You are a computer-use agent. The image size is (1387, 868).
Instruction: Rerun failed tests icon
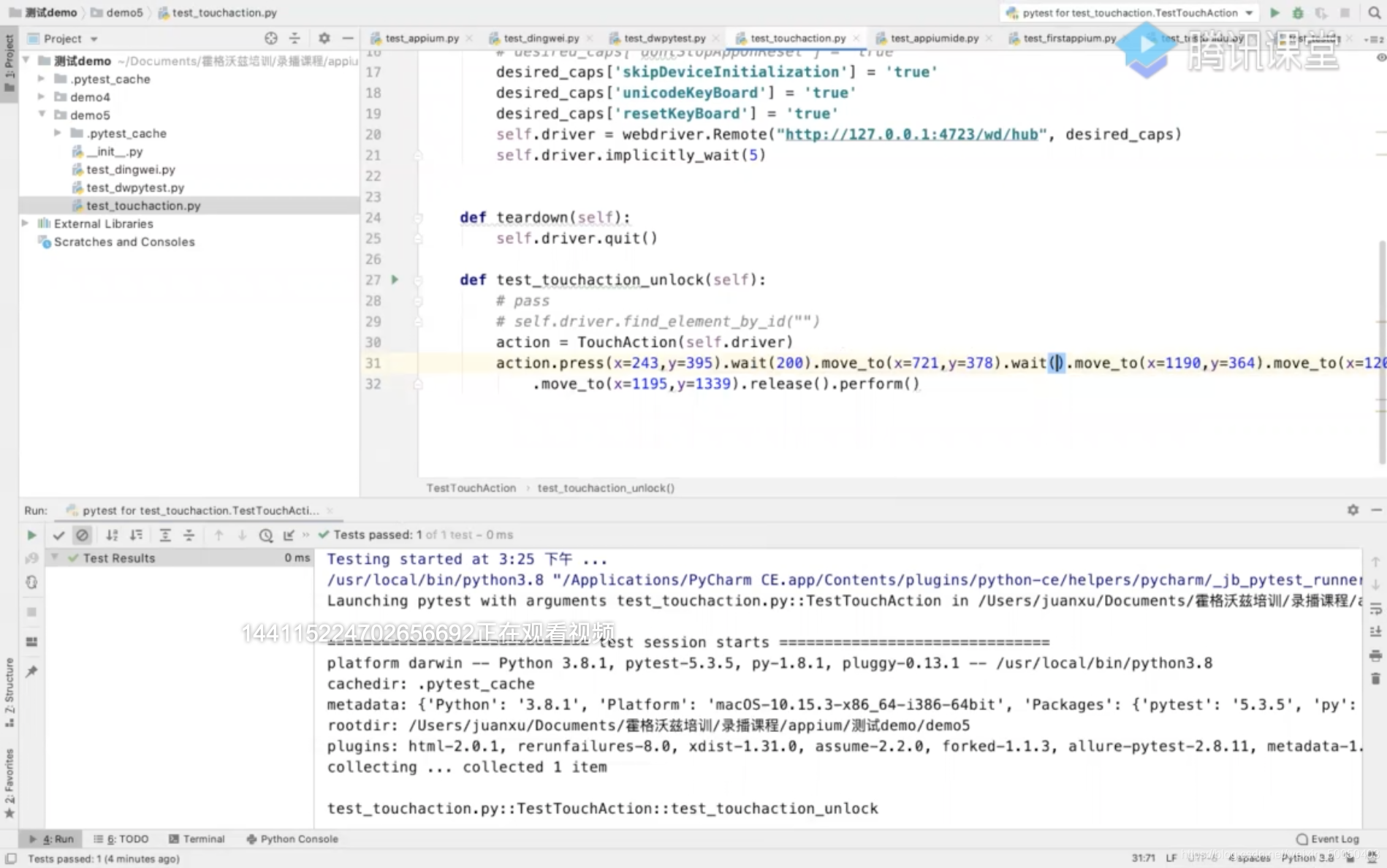click(x=31, y=558)
